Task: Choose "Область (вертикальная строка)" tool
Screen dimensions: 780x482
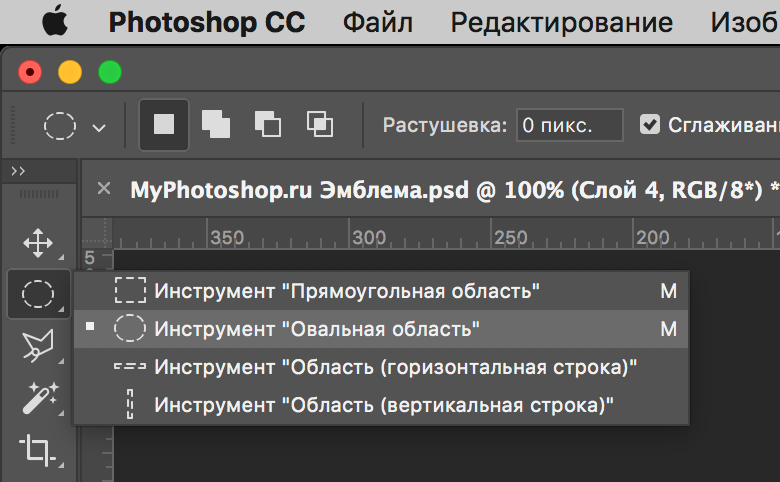Action: tap(383, 404)
